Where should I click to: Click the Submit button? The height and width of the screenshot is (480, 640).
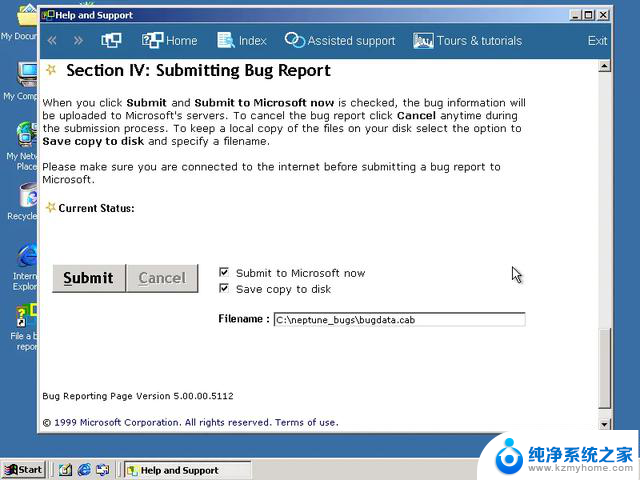tap(89, 278)
